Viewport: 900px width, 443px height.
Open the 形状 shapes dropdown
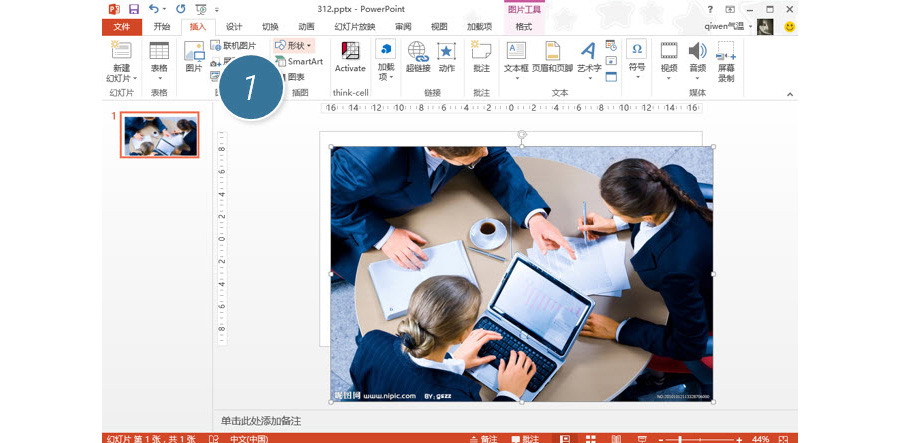pos(294,45)
